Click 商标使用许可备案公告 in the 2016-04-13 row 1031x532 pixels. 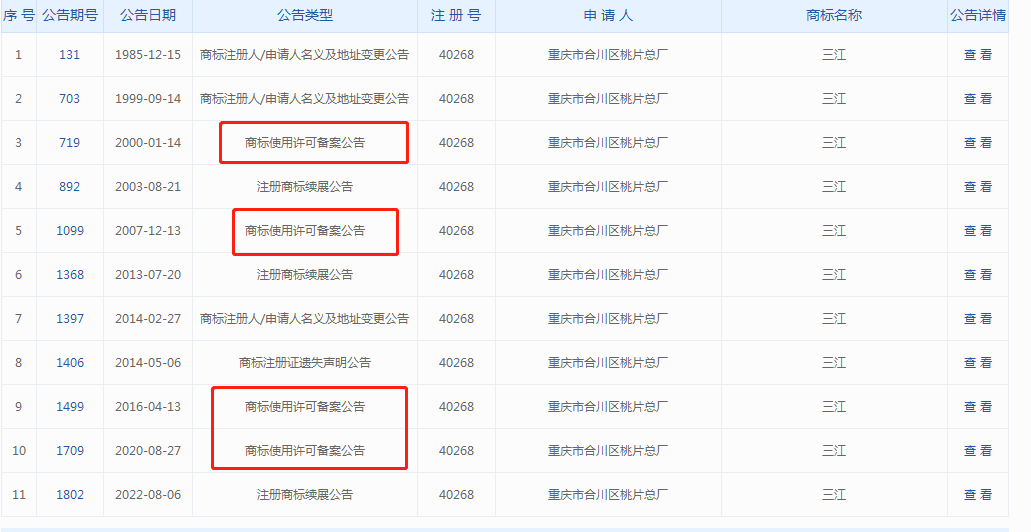pyautogui.click(x=305, y=406)
